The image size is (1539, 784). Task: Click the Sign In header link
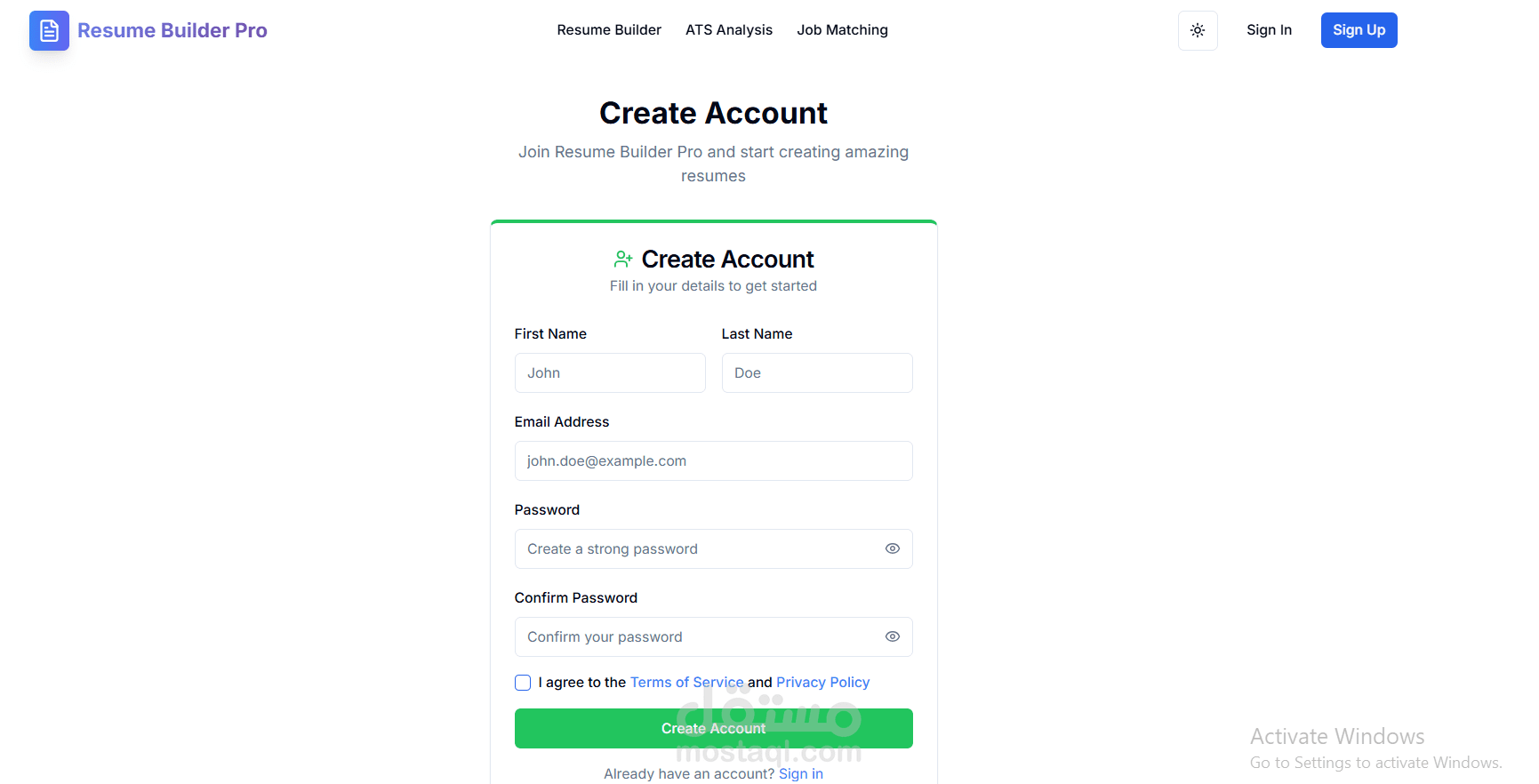click(1269, 30)
